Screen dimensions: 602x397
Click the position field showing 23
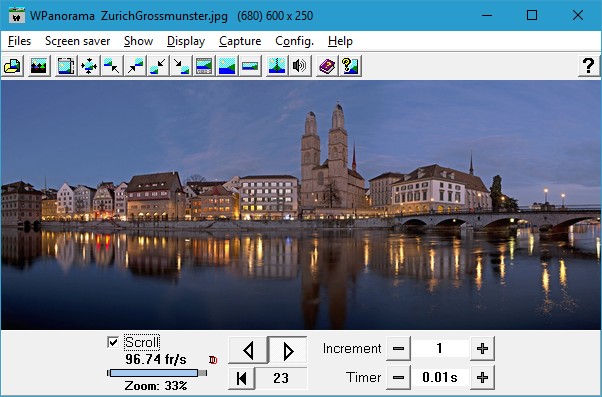[x=281, y=378]
